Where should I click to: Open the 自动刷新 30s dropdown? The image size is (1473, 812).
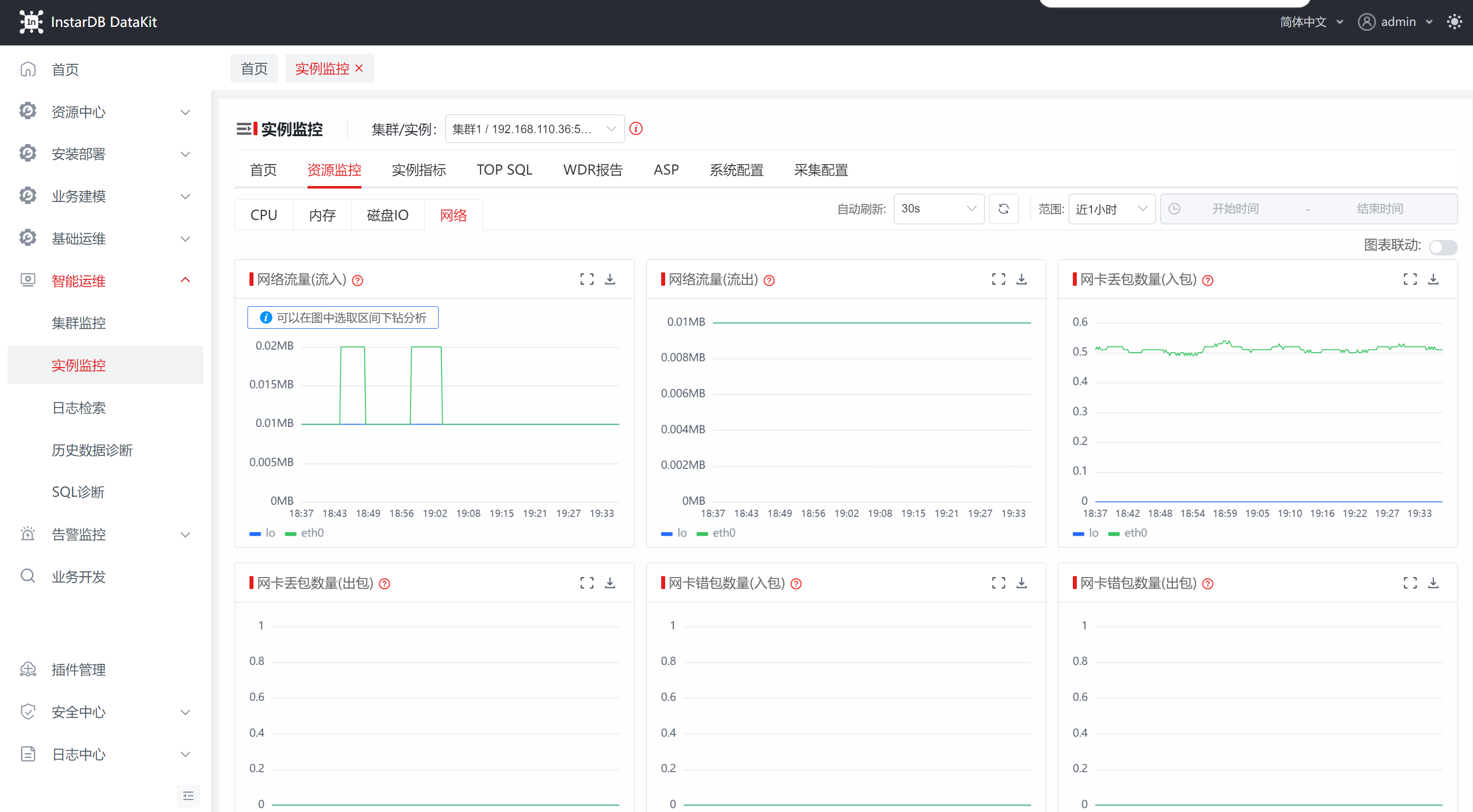(939, 208)
